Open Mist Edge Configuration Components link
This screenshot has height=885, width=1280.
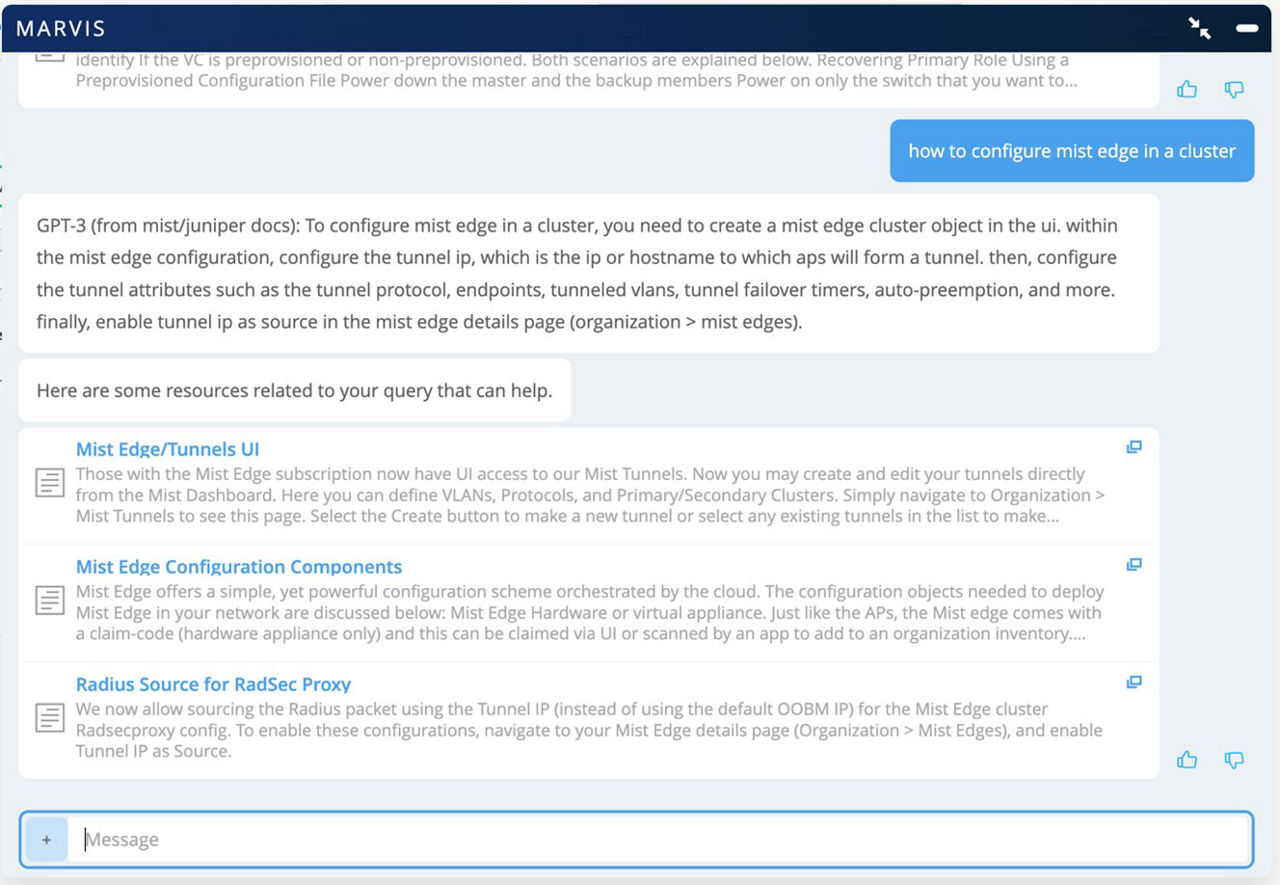pyautogui.click(x=239, y=567)
